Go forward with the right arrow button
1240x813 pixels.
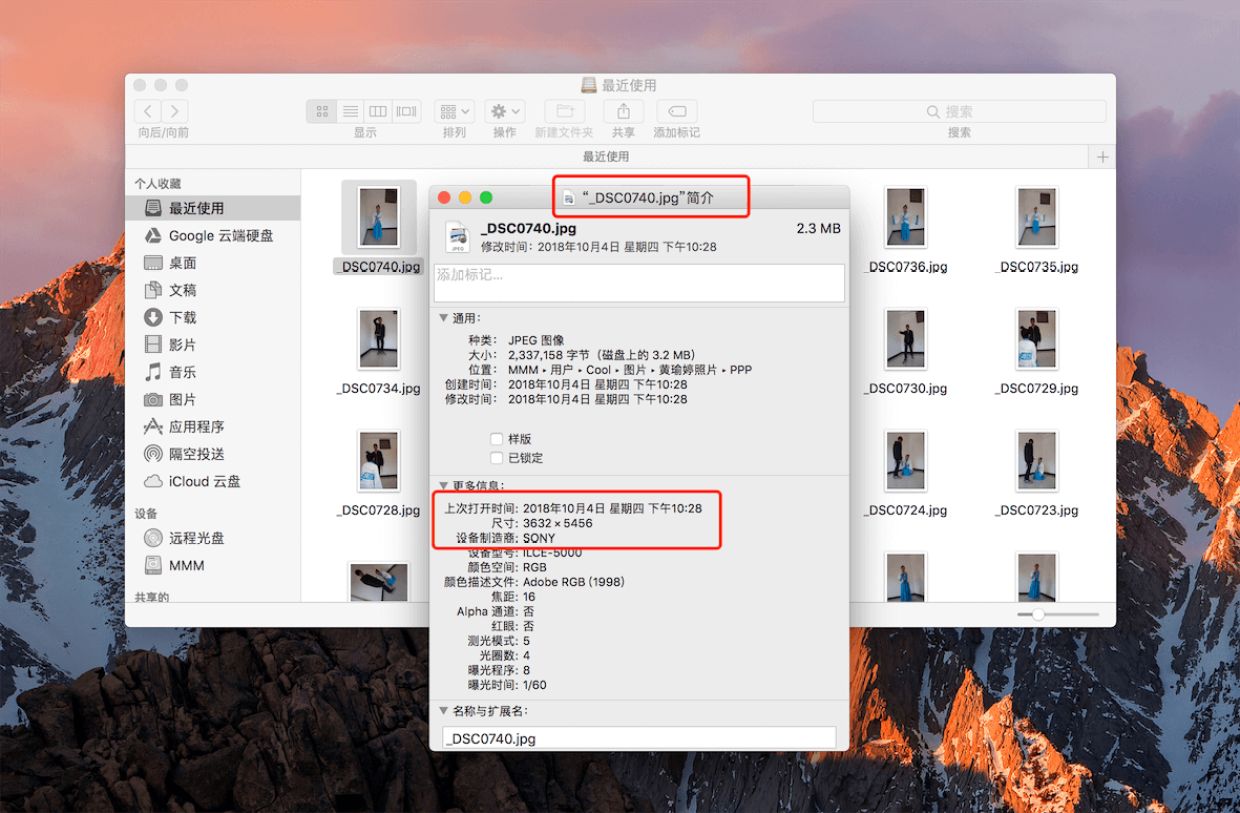point(175,111)
